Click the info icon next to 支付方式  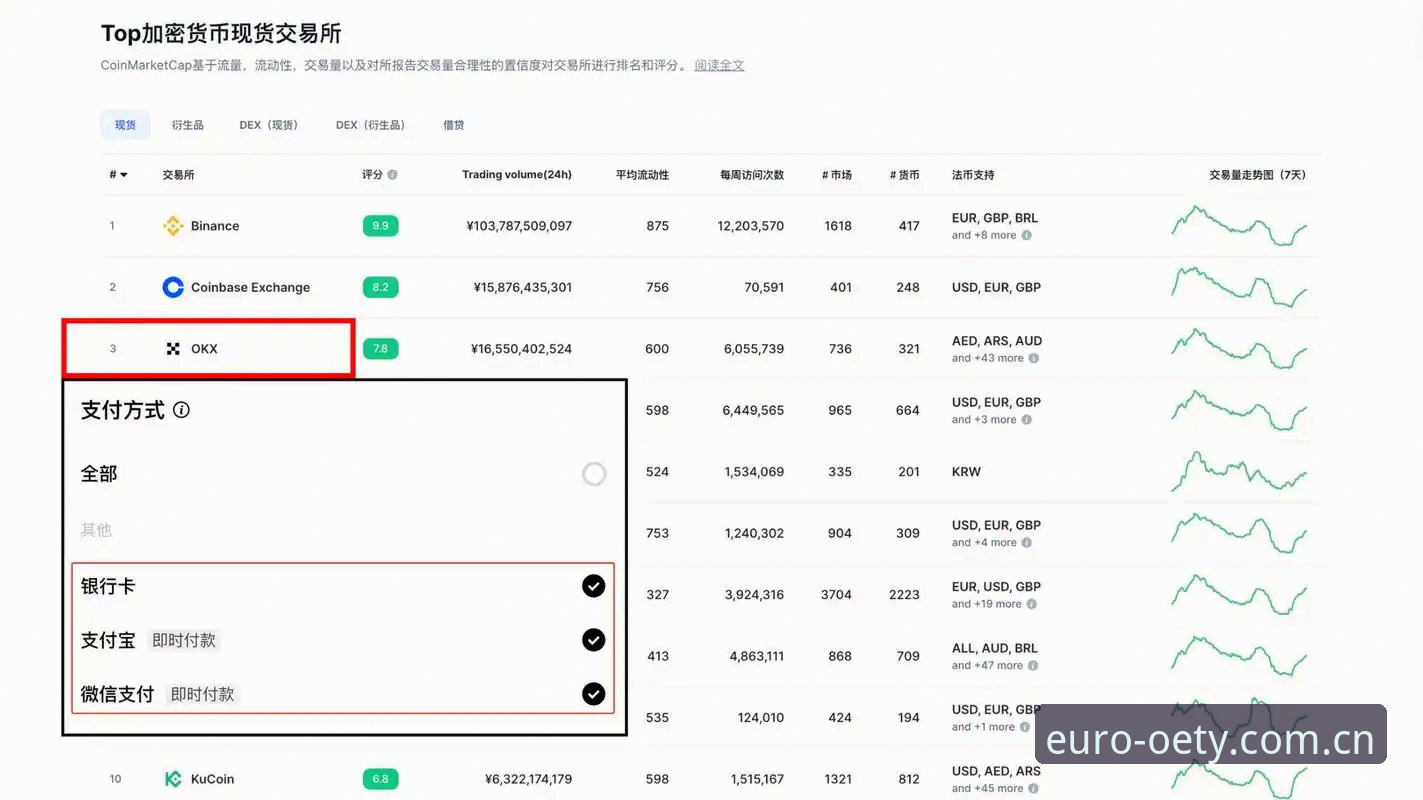click(181, 410)
